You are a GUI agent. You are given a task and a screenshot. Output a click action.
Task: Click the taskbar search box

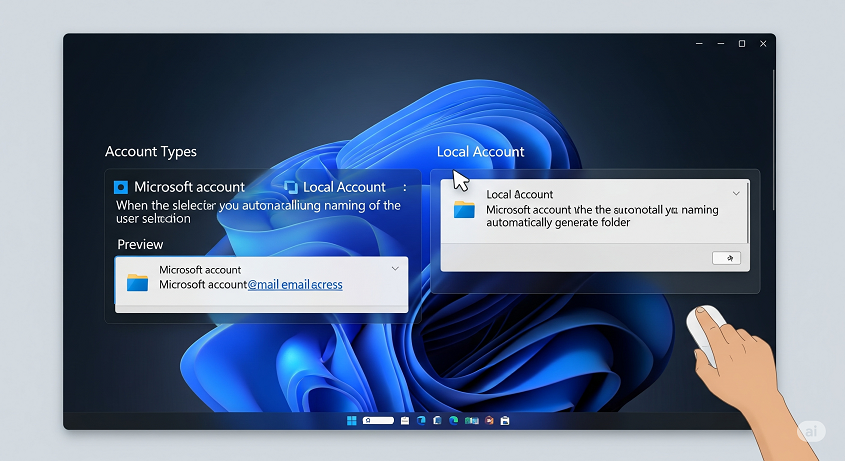378,421
